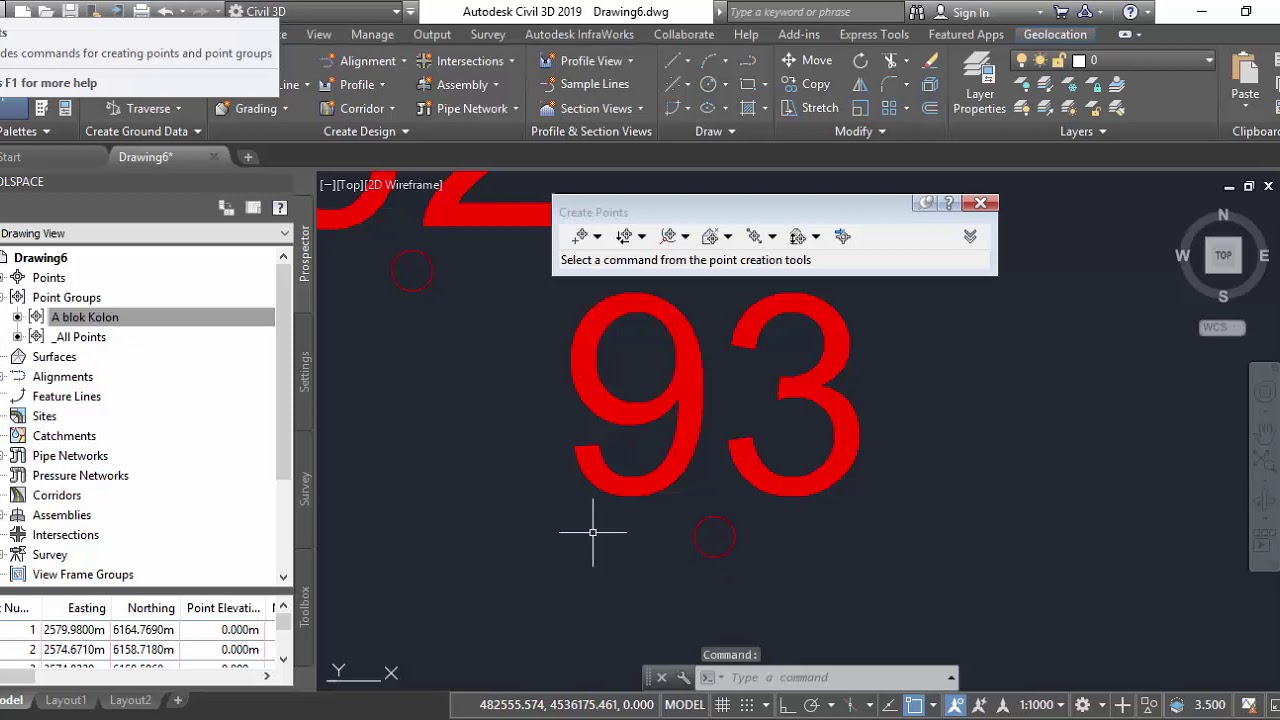Image resolution: width=1280 pixels, height=720 pixels.
Task: Select the Surfaces tree item
Action: (54, 357)
